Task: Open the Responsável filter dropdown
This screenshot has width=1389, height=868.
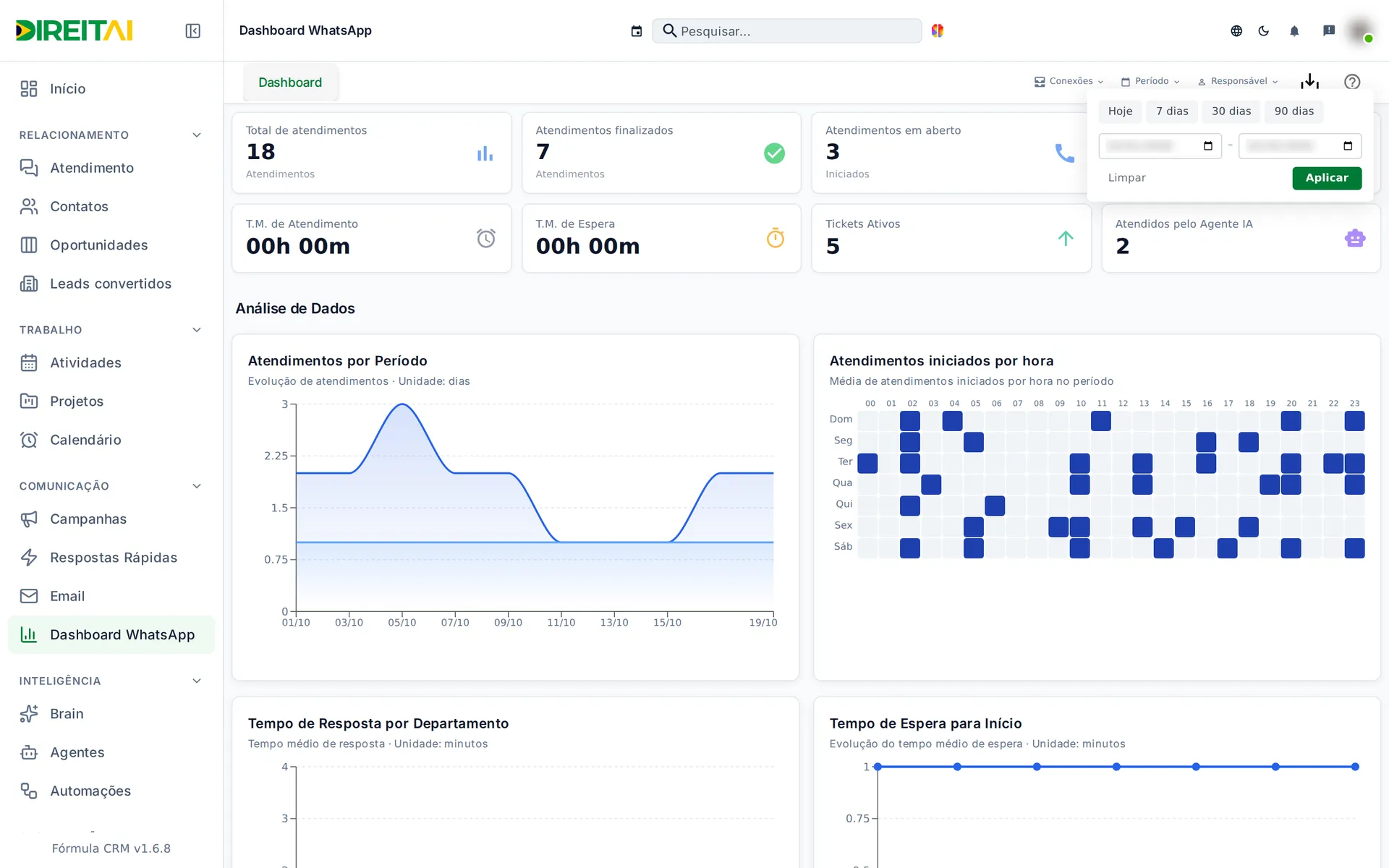Action: [1238, 81]
